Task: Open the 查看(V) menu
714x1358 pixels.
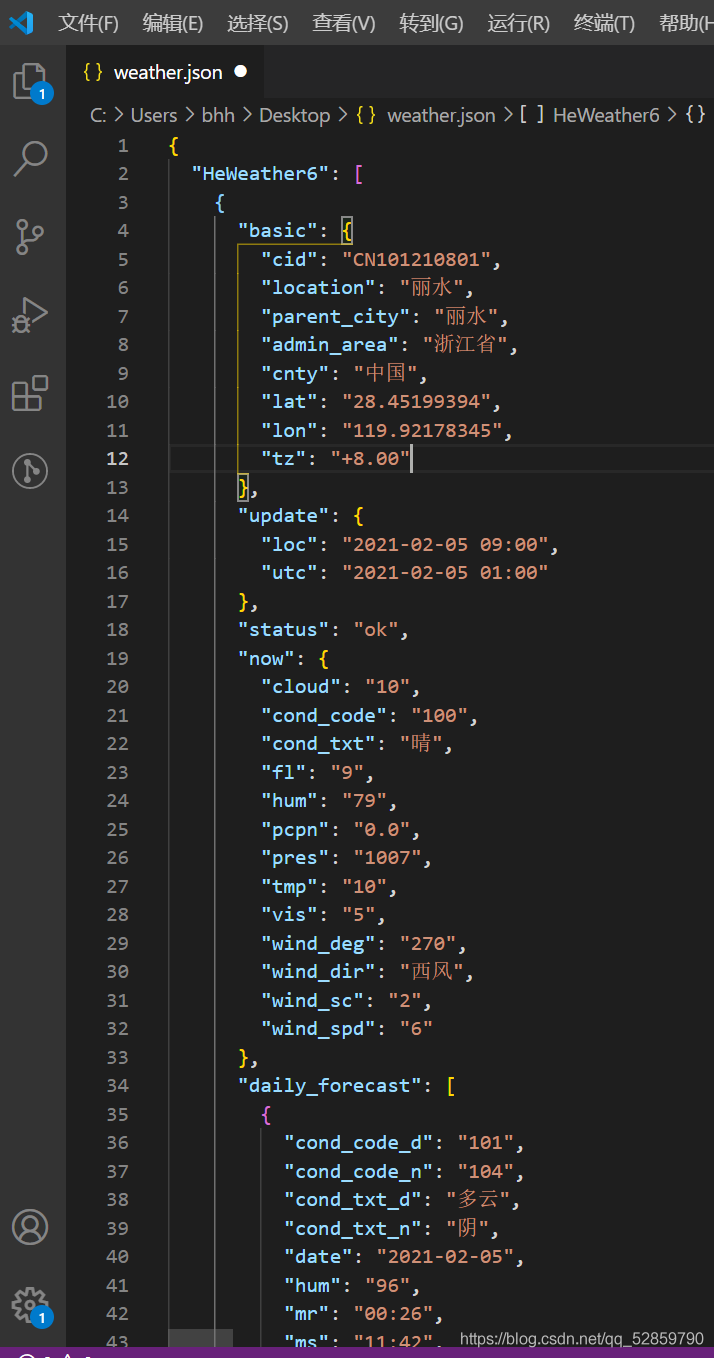Action: (x=343, y=23)
